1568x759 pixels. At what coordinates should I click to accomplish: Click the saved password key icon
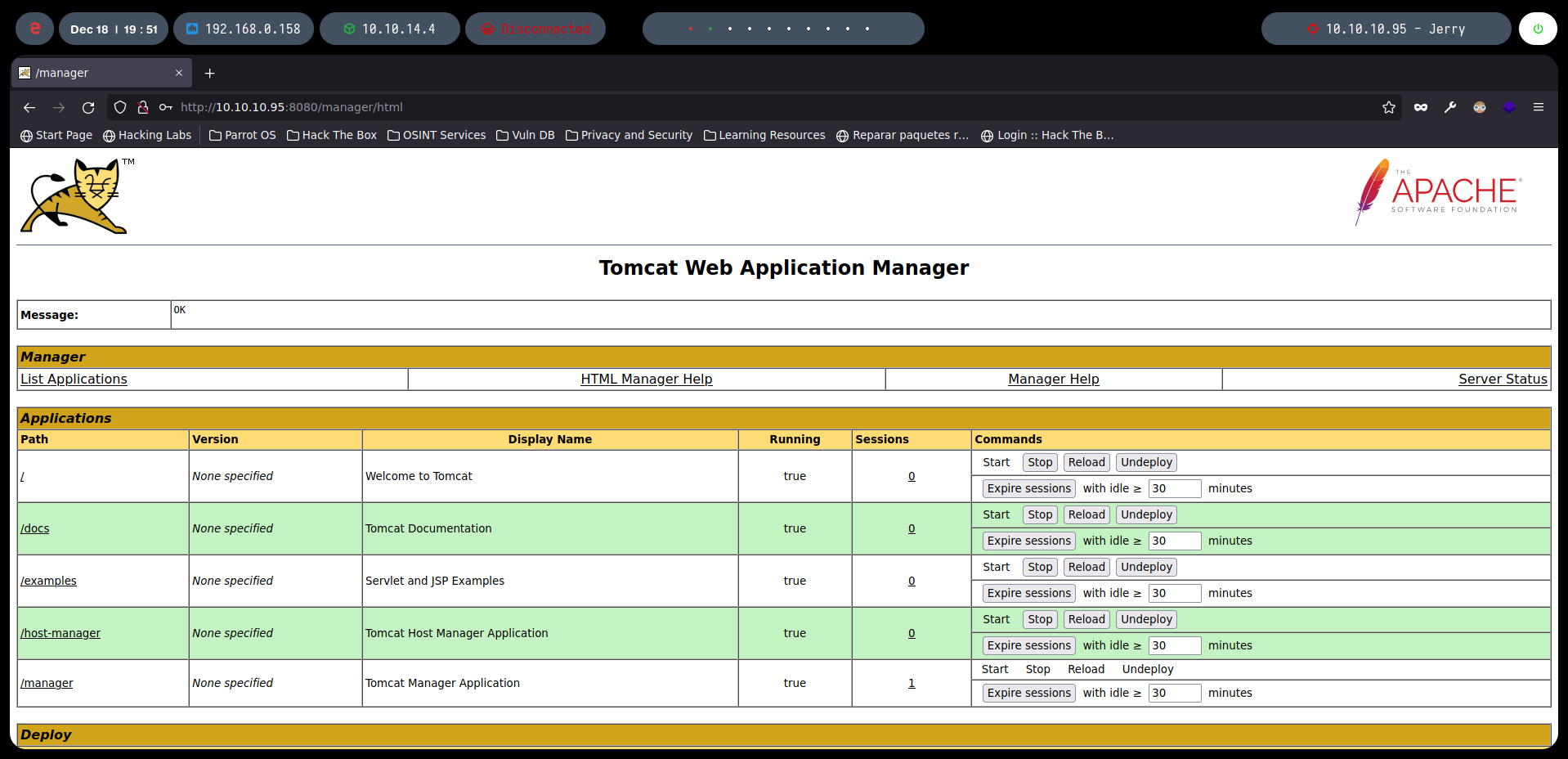coord(166,107)
